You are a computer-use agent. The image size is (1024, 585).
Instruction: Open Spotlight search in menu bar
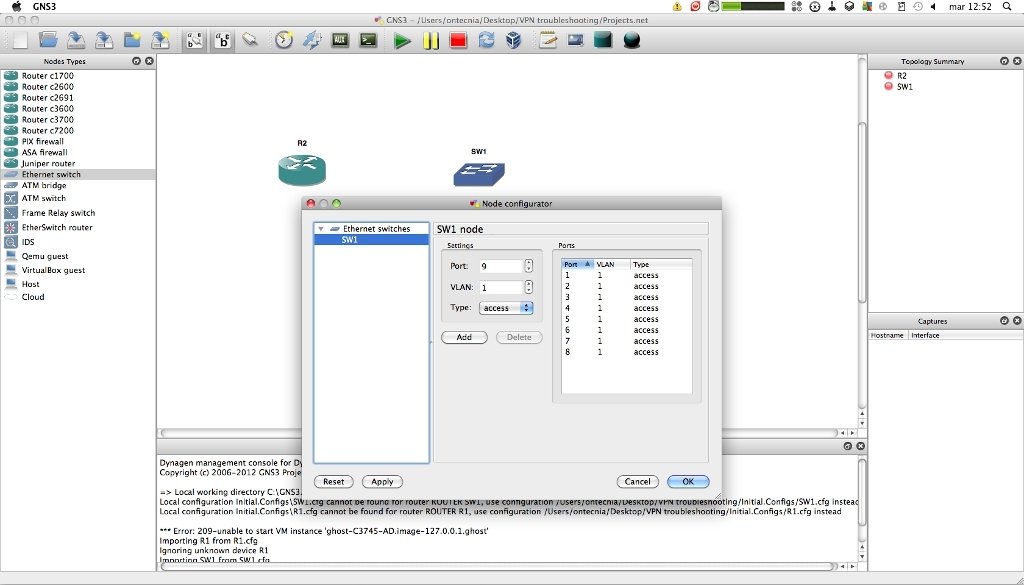click(1006, 7)
